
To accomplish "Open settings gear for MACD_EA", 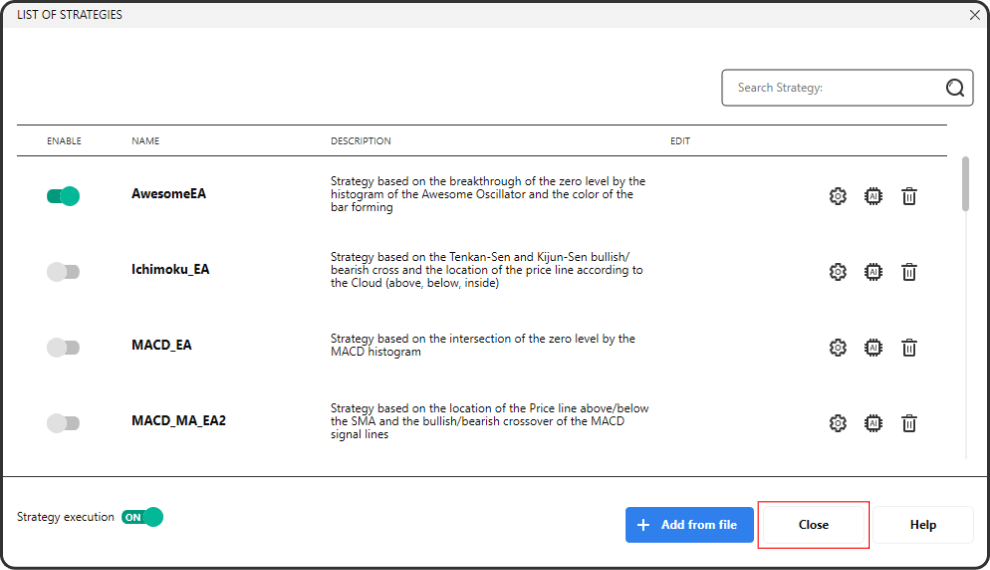I will [838, 348].
